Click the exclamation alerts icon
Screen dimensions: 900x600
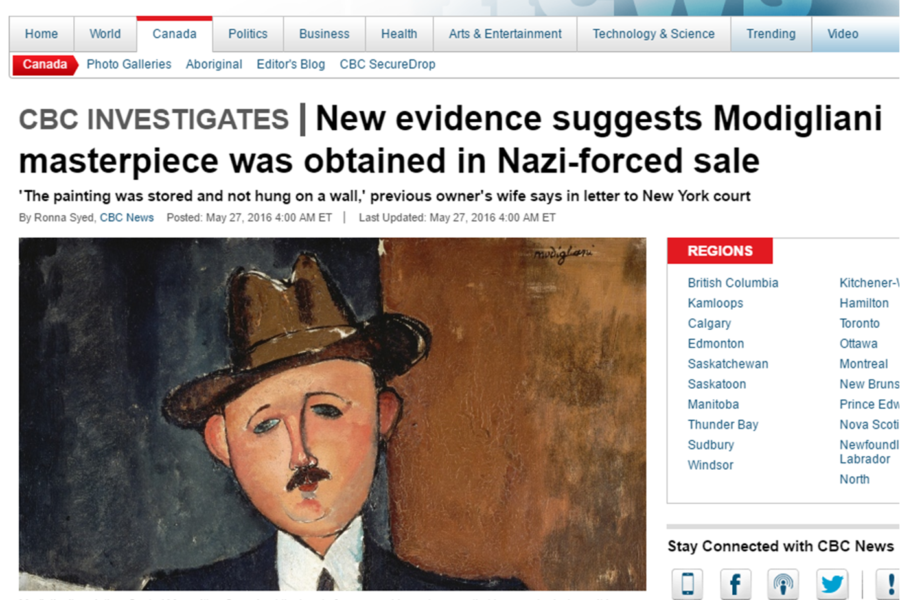[x=889, y=584]
